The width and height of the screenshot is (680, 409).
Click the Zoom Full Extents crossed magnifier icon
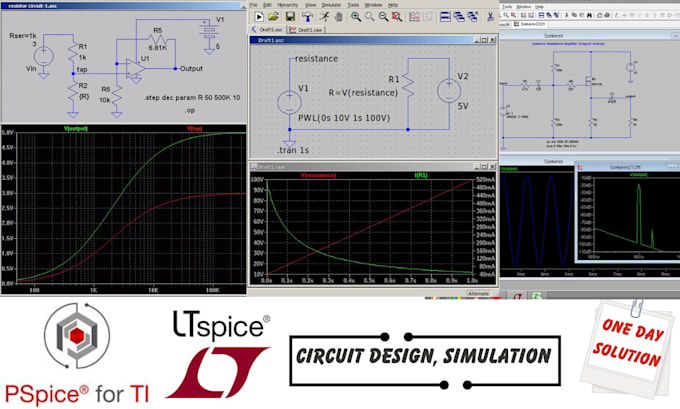click(x=396, y=17)
